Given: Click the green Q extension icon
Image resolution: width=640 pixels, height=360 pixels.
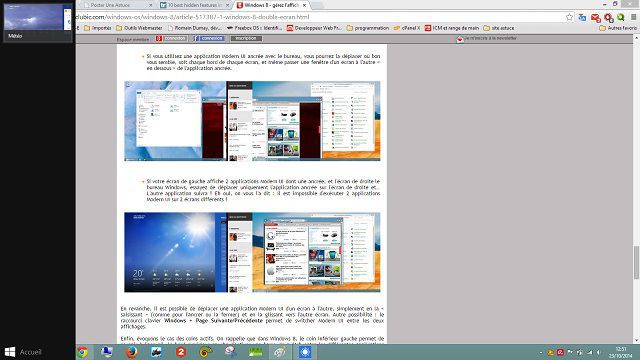Looking at the screenshot, I should tap(621, 17).
